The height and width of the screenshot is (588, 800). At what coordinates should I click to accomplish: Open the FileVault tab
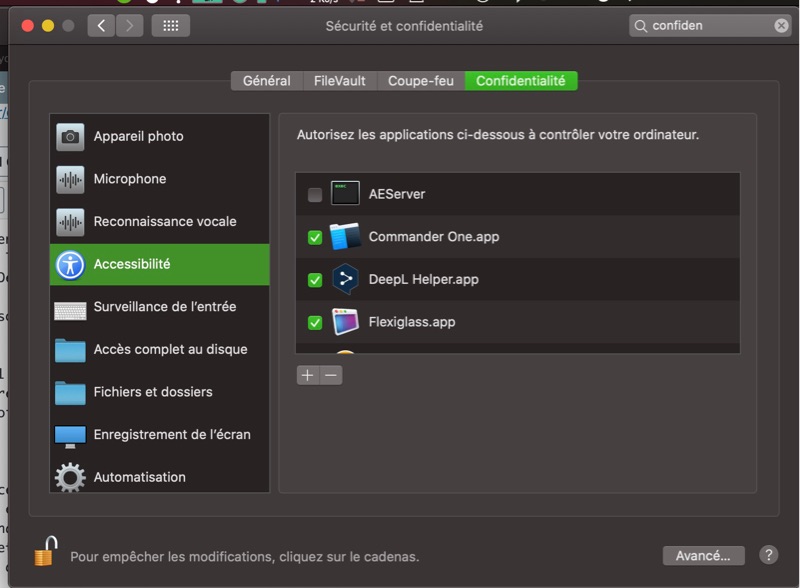(339, 81)
